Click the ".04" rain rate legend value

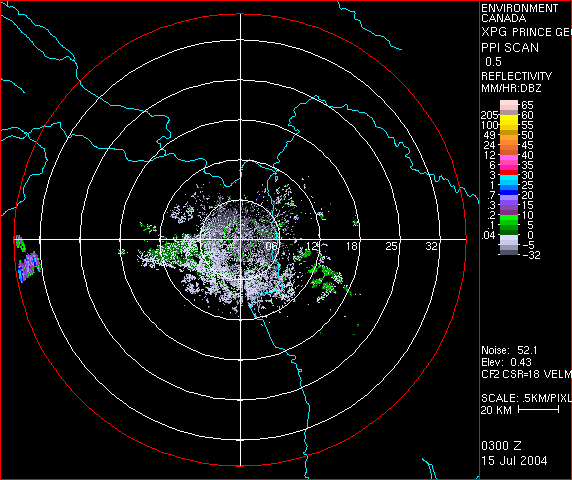pyautogui.click(x=489, y=236)
